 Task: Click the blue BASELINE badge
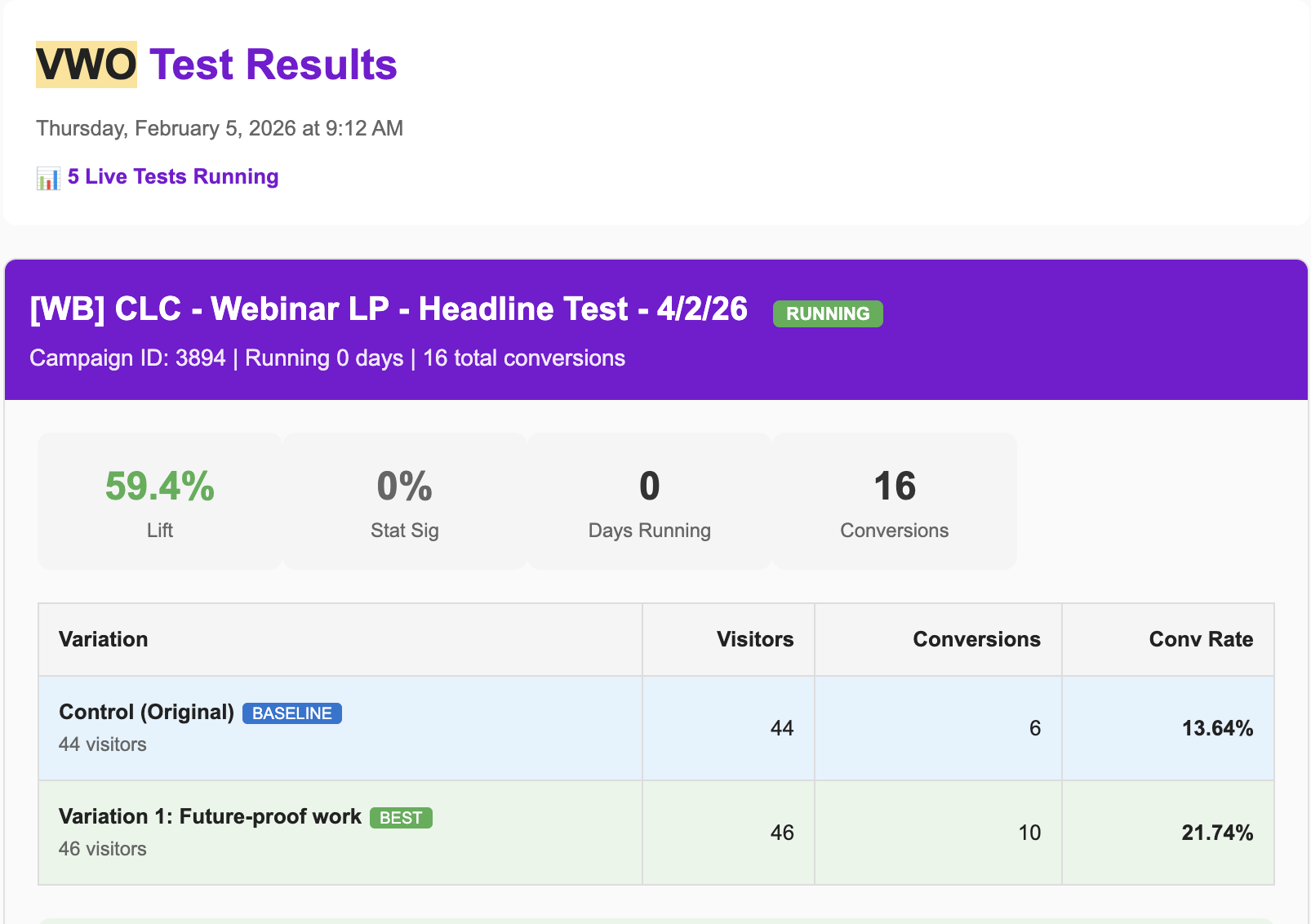(292, 713)
